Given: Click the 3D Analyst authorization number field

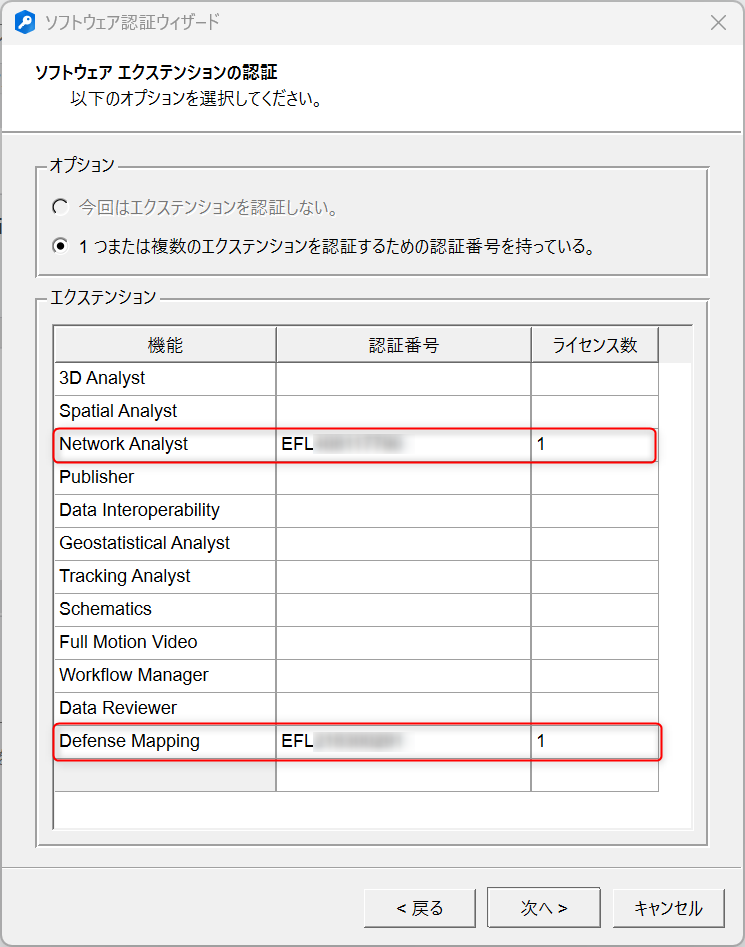Looking at the screenshot, I should pyautogui.click(x=403, y=378).
